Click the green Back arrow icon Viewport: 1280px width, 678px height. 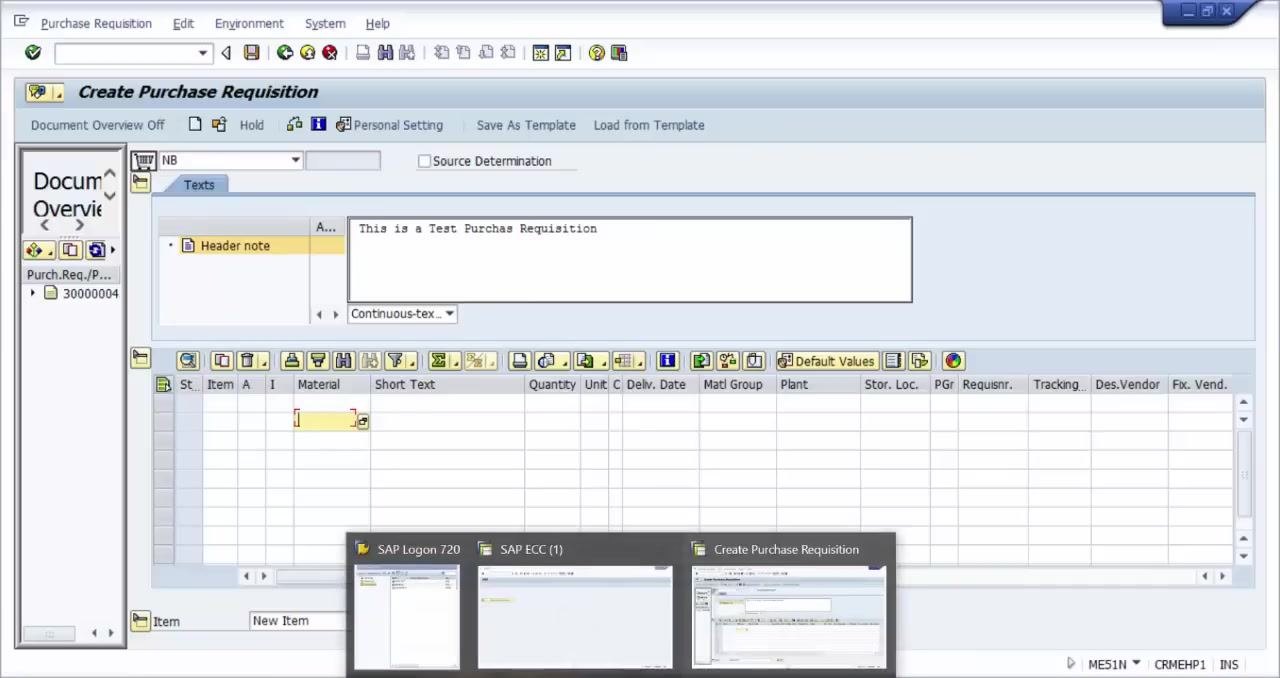285,53
